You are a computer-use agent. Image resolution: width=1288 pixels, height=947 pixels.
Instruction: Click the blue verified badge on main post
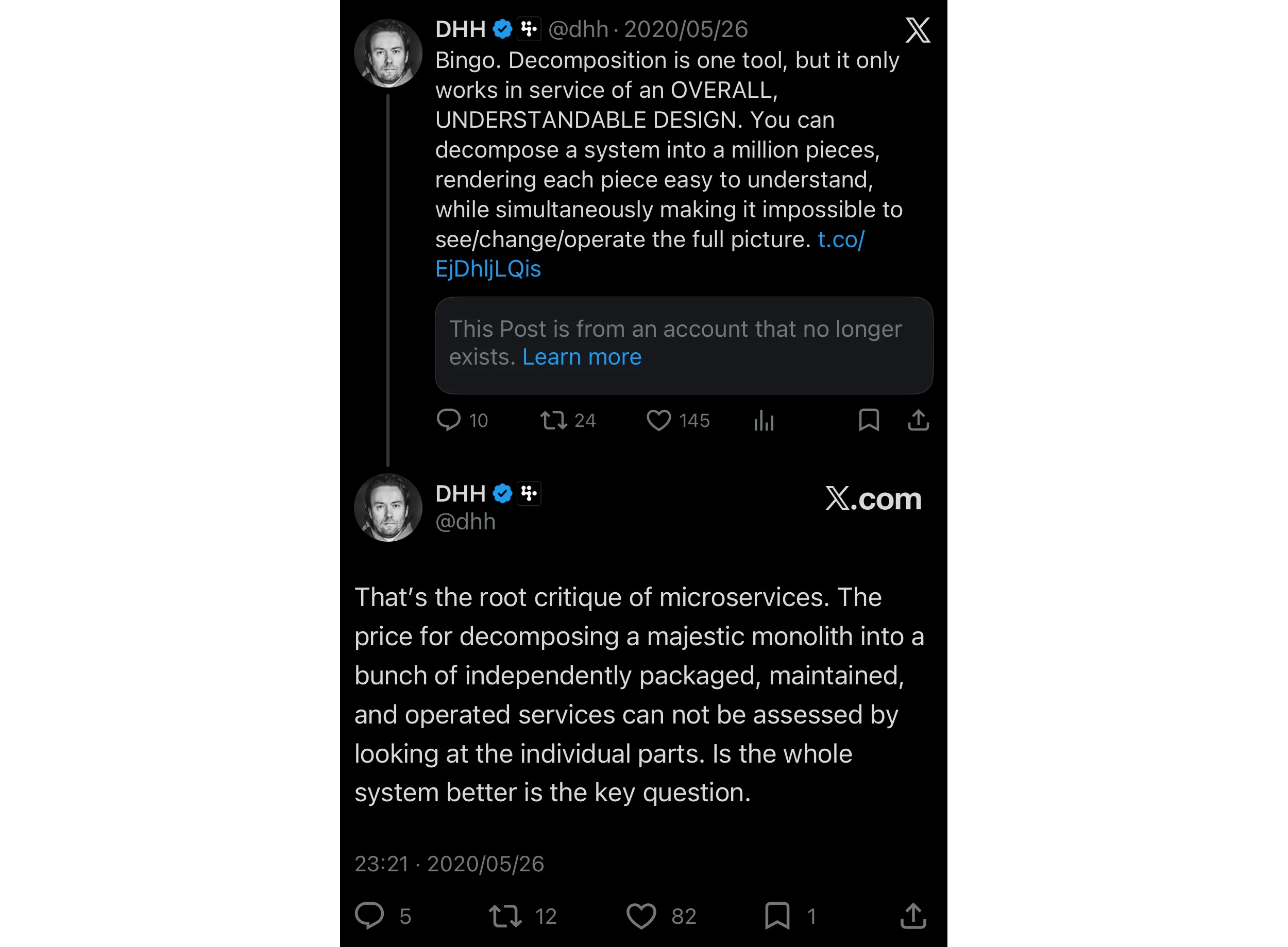pos(502,493)
